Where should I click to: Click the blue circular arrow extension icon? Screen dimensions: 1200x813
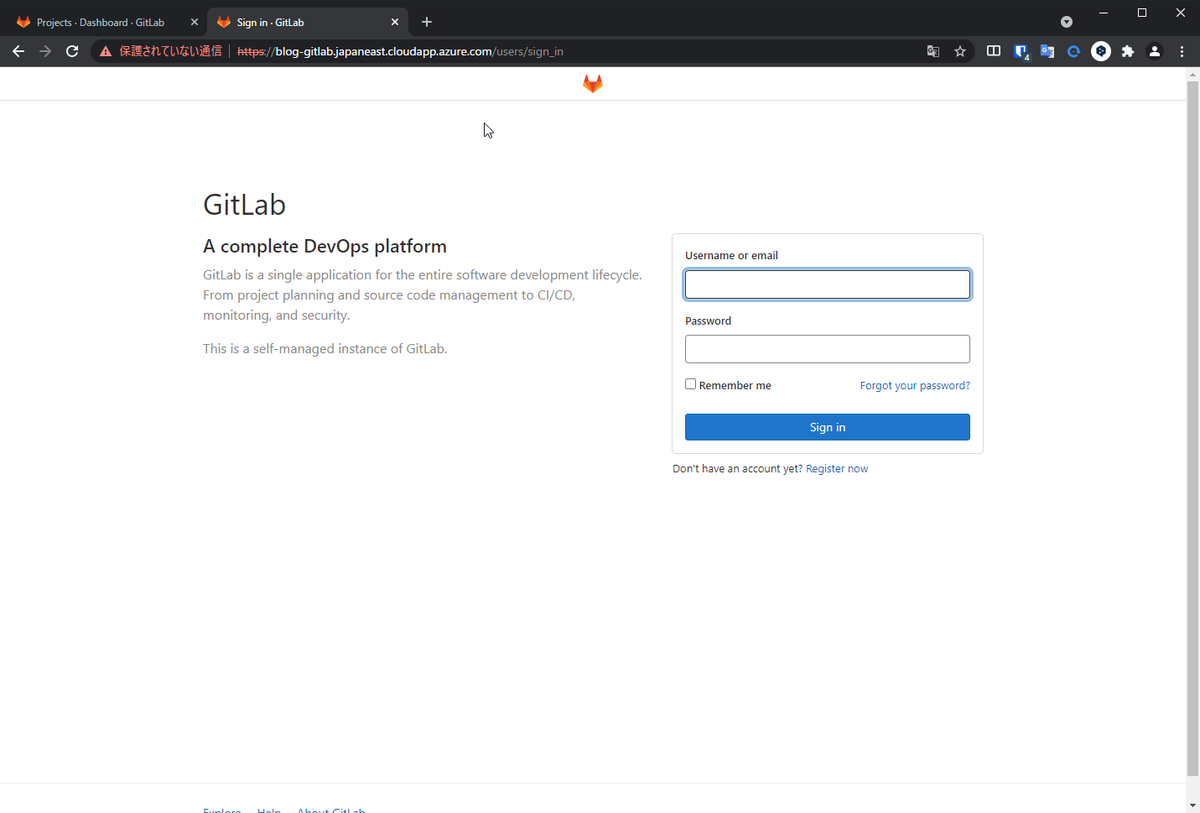point(1074,51)
